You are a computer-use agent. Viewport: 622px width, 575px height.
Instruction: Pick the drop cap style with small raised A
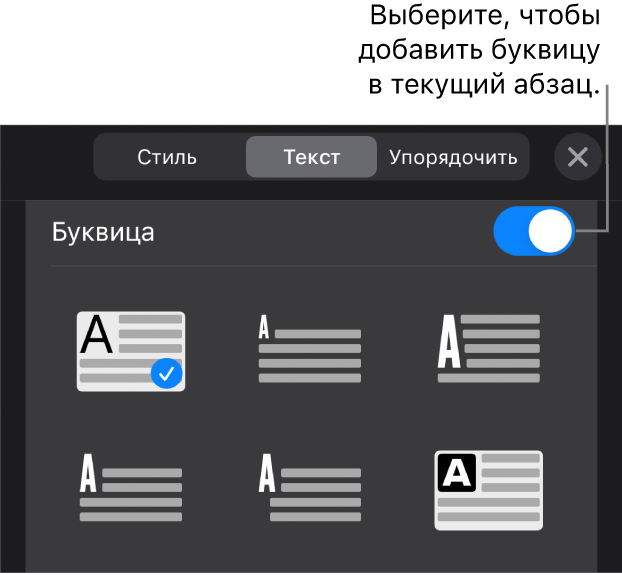pyautogui.click(x=310, y=348)
